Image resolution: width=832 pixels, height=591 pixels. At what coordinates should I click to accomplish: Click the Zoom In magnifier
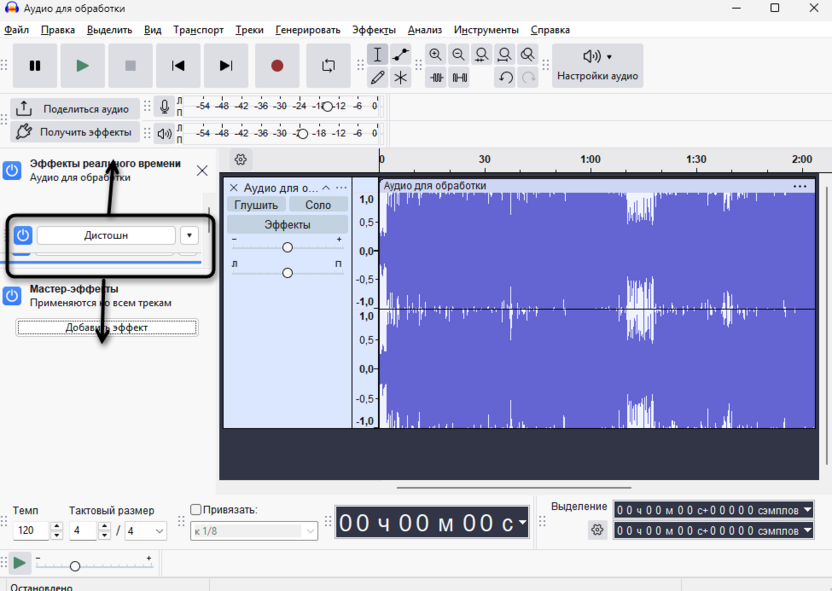(436, 55)
